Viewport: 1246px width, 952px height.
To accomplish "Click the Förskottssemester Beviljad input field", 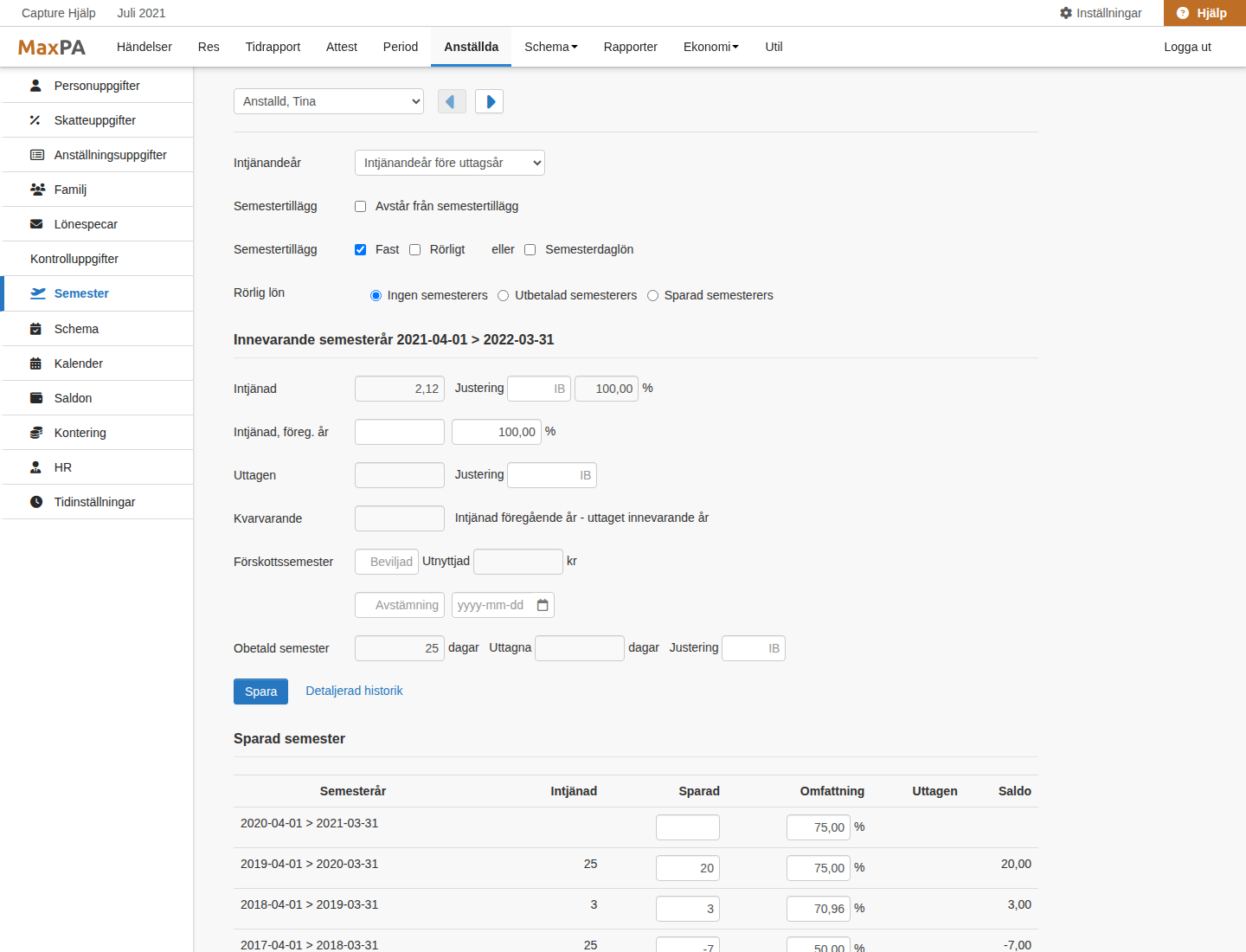I will pos(387,562).
